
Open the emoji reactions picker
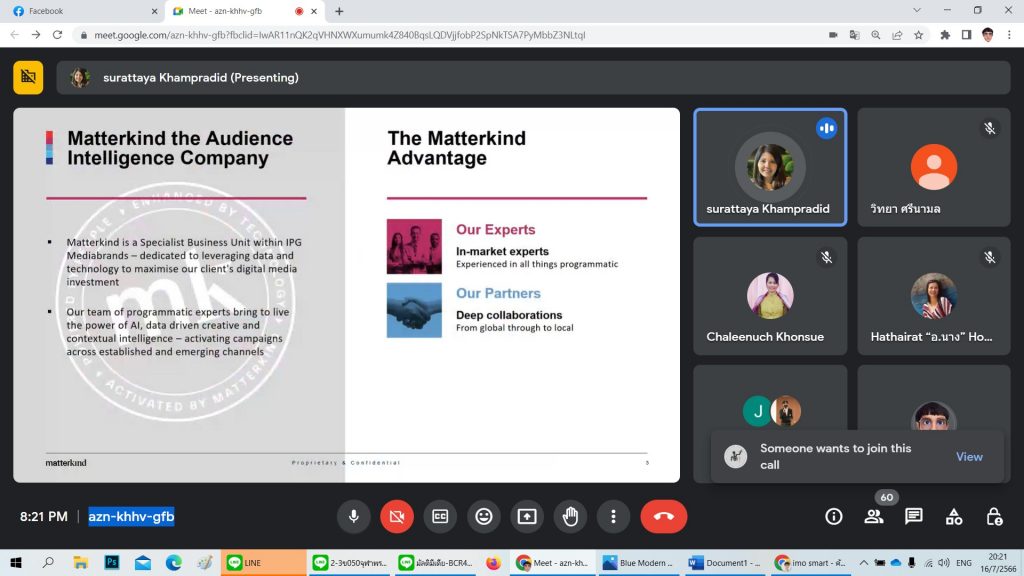[x=484, y=516]
